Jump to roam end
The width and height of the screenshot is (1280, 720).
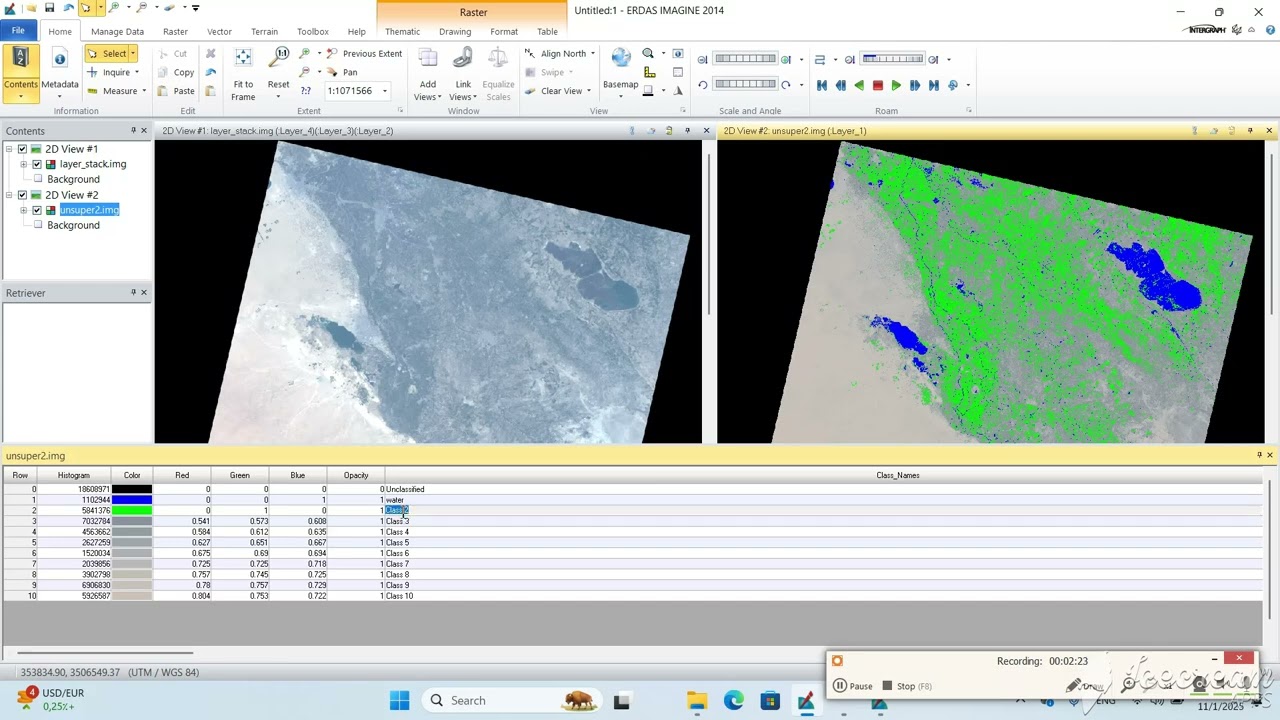pos(934,86)
